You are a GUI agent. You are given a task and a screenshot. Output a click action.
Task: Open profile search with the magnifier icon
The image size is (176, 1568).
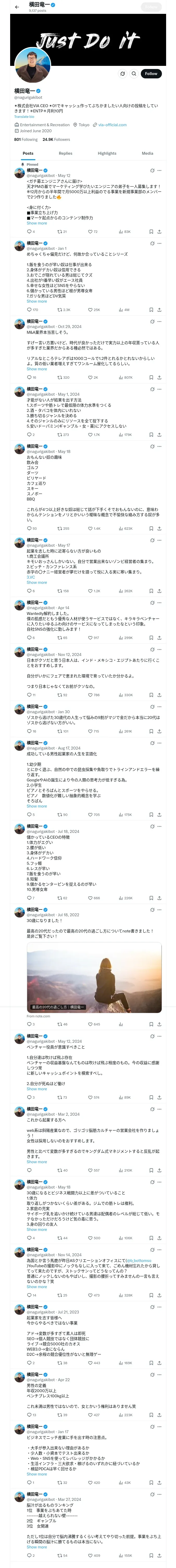(133, 74)
